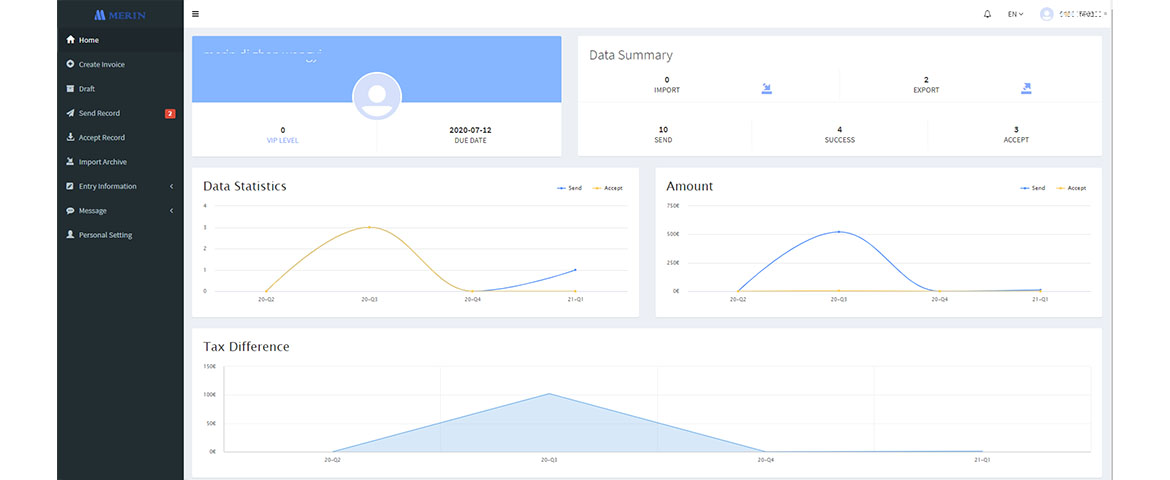The height and width of the screenshot is (480, 1170).
Task: Toggle Send series in Data Statistics legend
Action: 569,188
